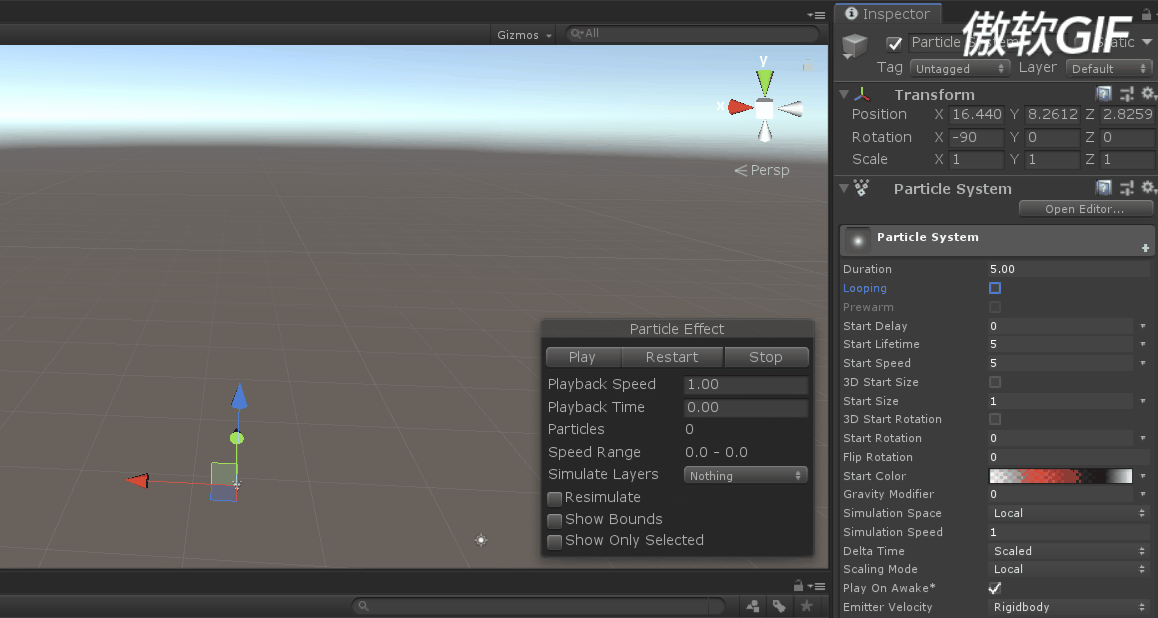
Task: Enable the Resimulate checkbox
Action: point(554,498)
